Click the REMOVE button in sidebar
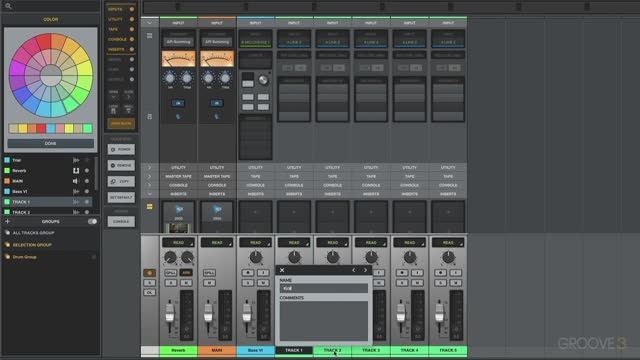Viewport: 640px width, 360px height. point(121,165)
